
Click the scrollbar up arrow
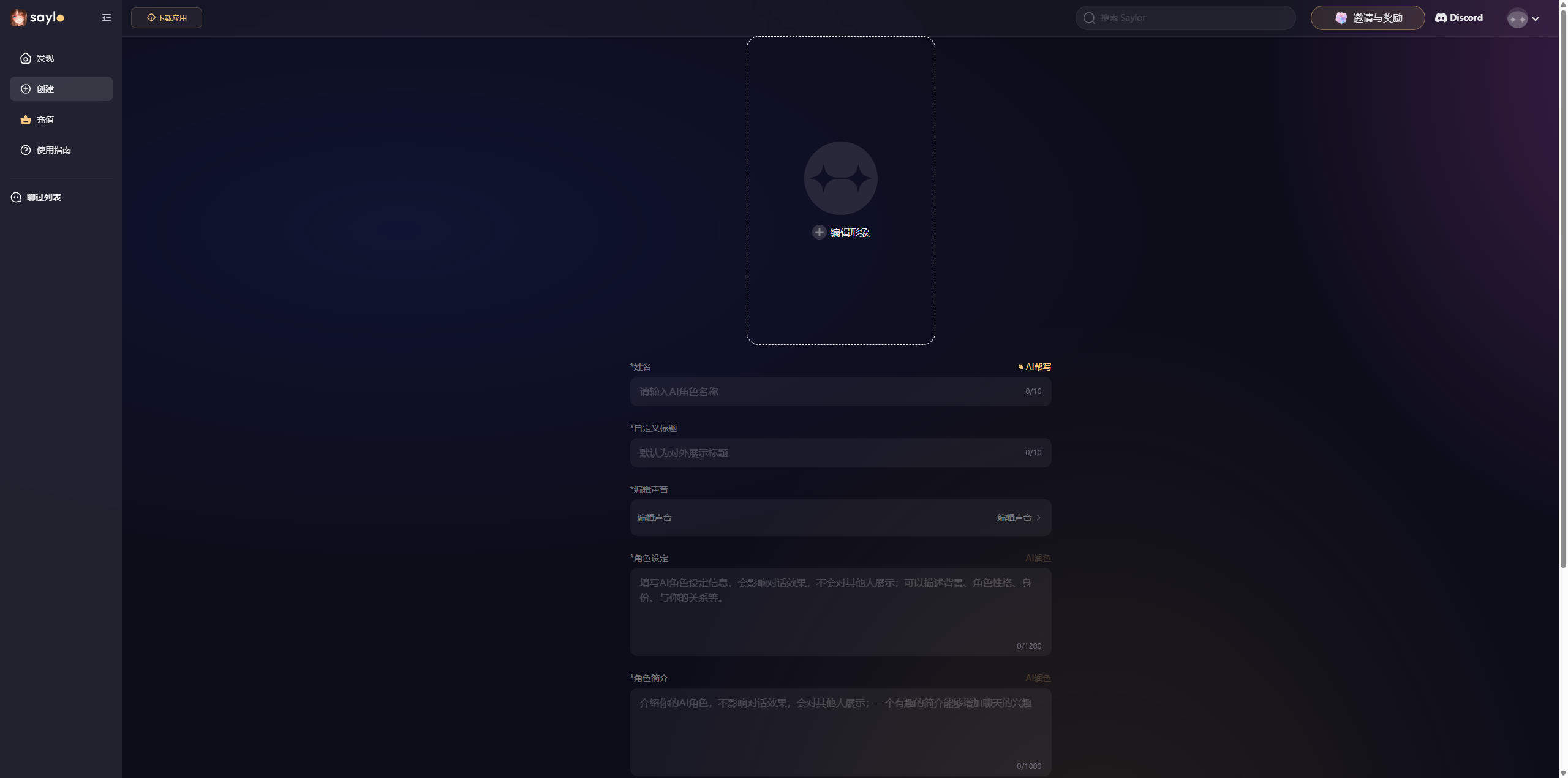click(x=1563, y=4)
